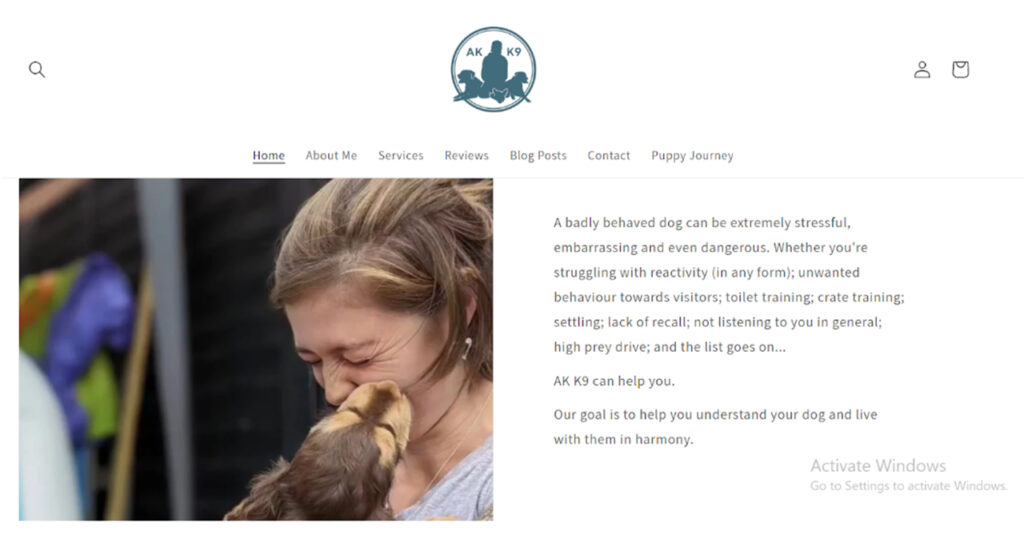
Task: Open the About Me page
Action: (x=331, y=156)
